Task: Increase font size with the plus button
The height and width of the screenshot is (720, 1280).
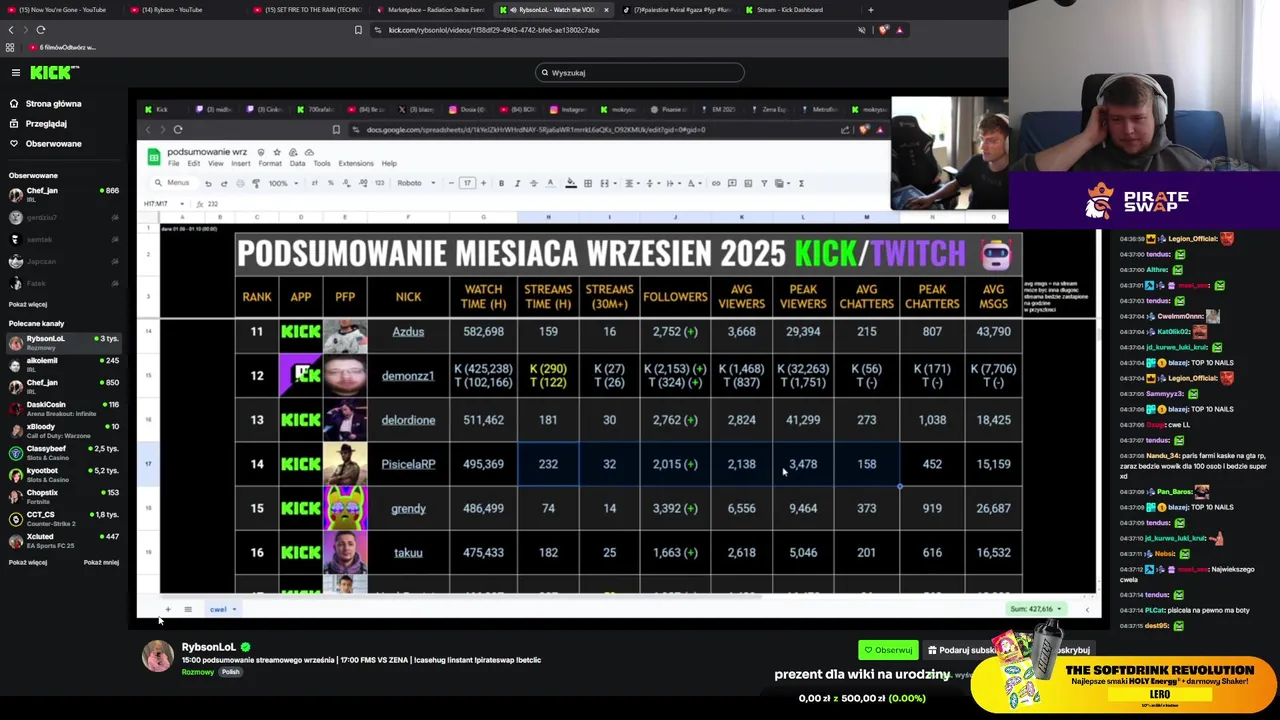Action: point(484,183)
